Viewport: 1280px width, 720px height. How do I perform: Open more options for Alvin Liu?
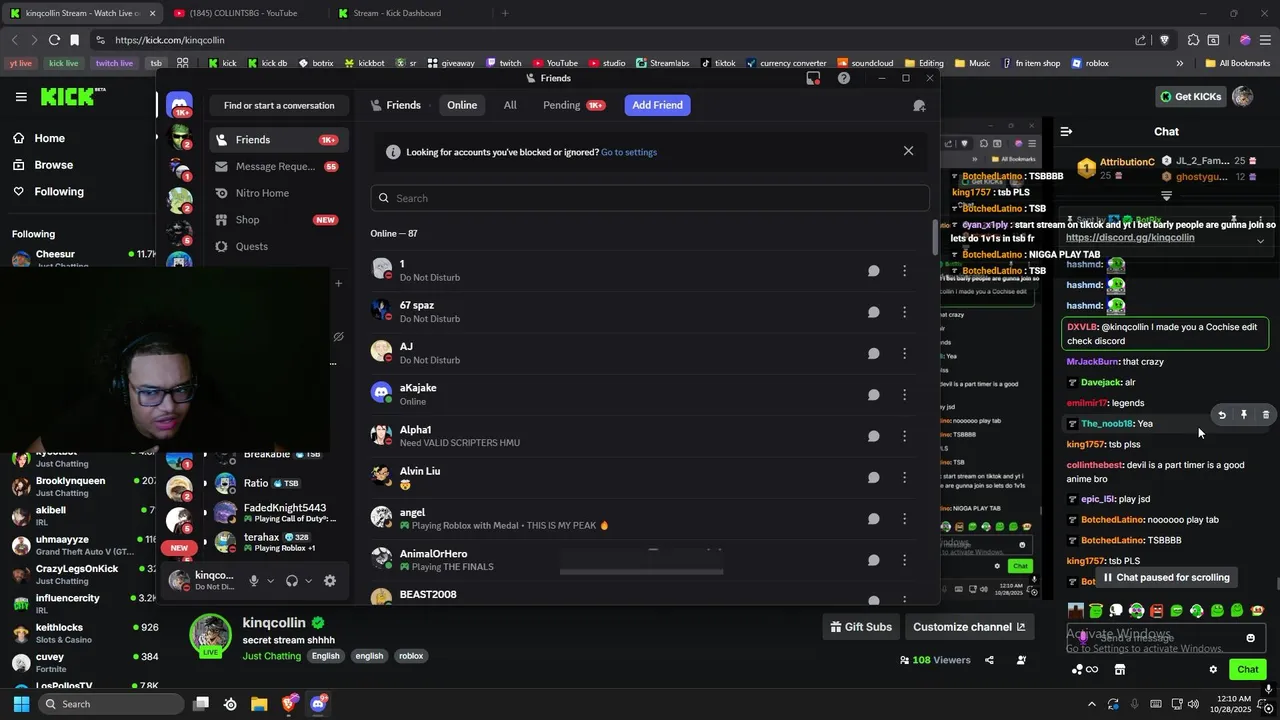[904, 477]
